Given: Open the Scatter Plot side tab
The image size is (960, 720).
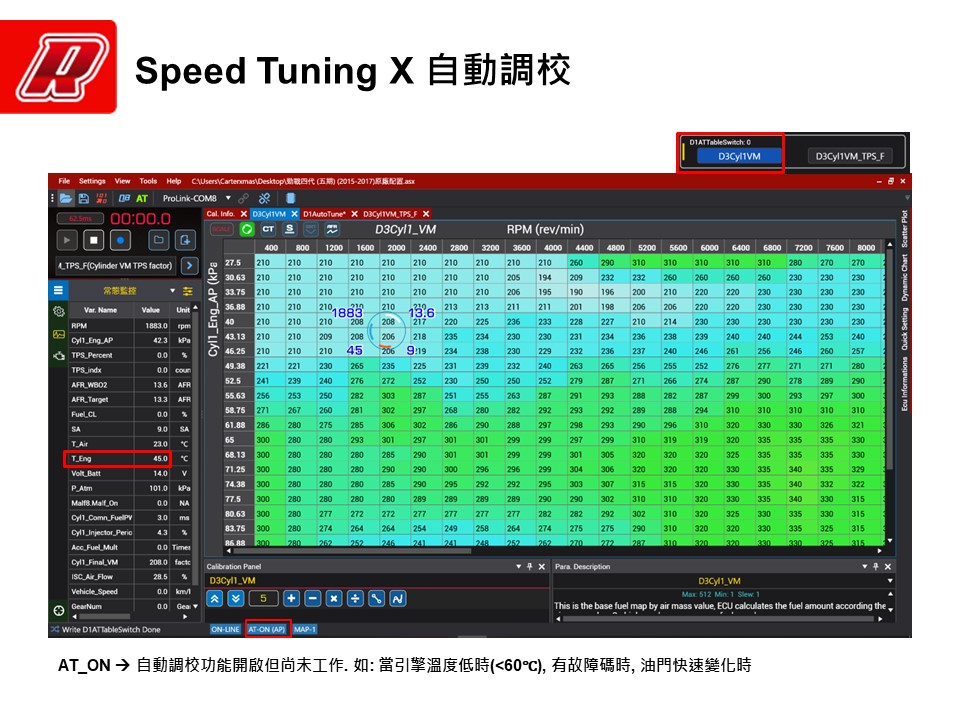Looking at the screenshot, I should click(904, 228).
